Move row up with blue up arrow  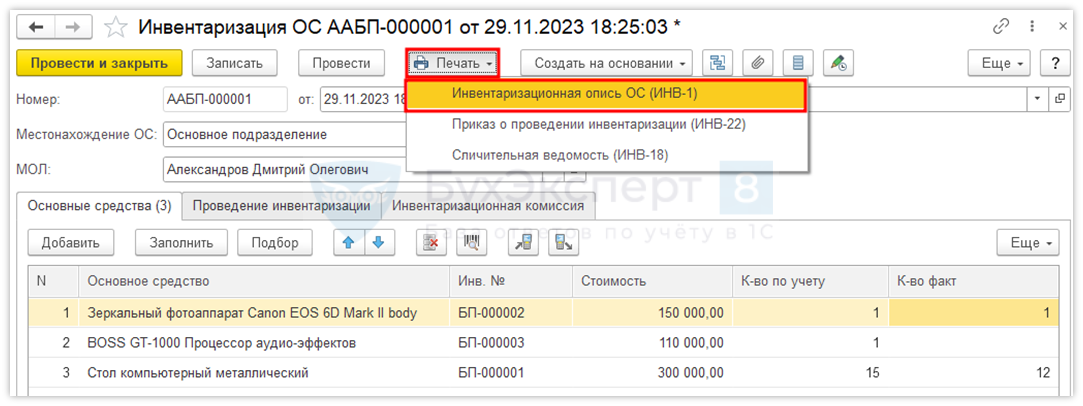click(x=349, y=242)
